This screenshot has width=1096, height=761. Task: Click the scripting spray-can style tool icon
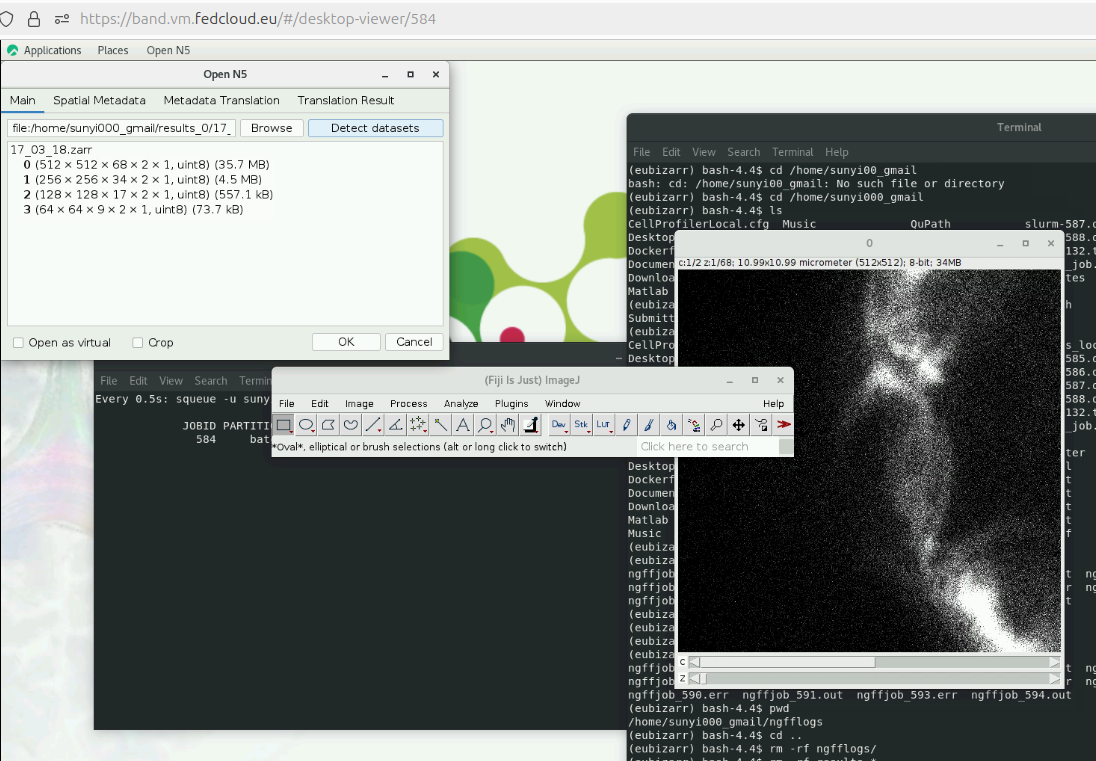click(x=693, y=425)
